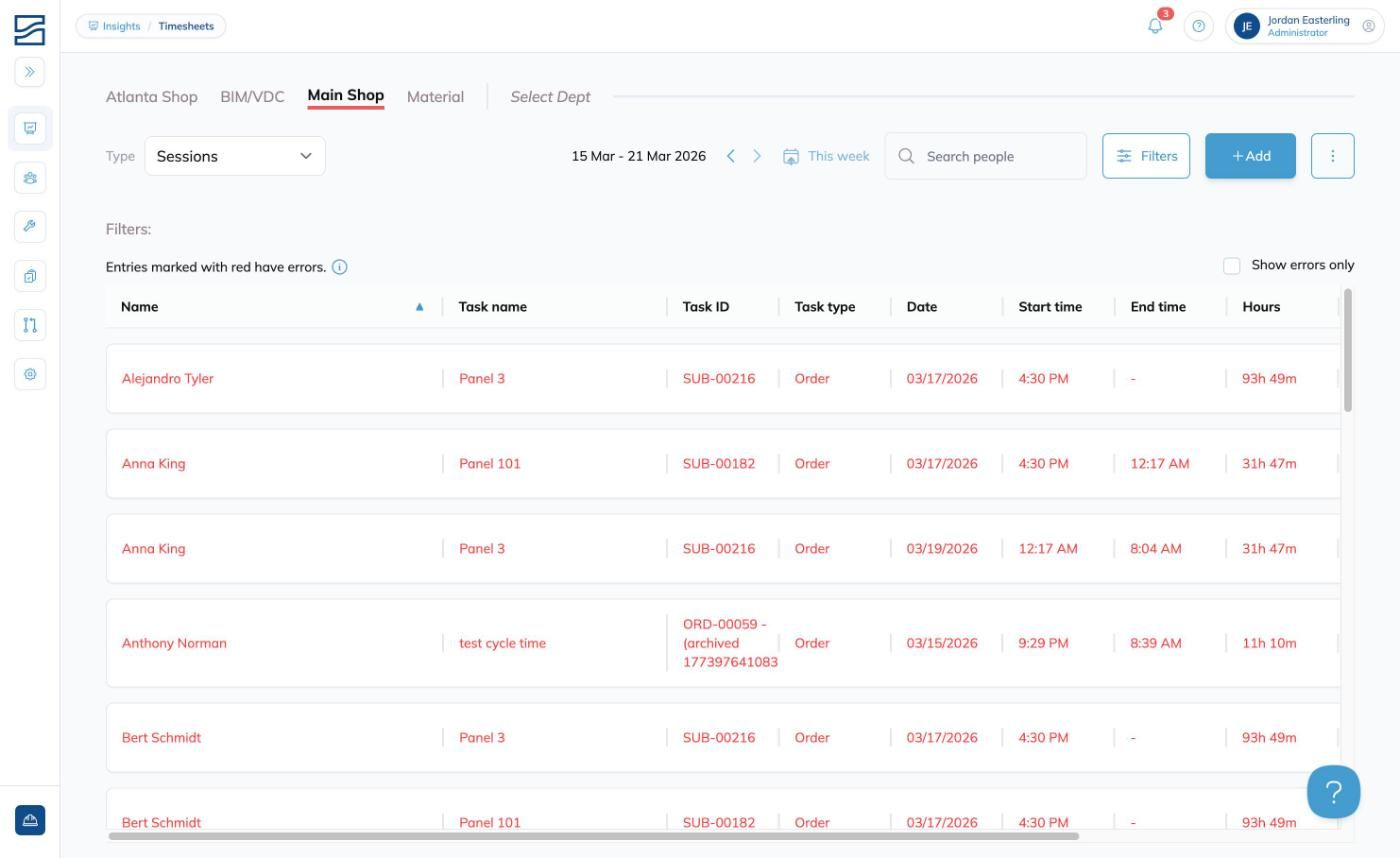The width and height of the screenshot is (1400, 858).
Task: Click the name Alejandro Tyler
Action: click(x=168, y=379)
